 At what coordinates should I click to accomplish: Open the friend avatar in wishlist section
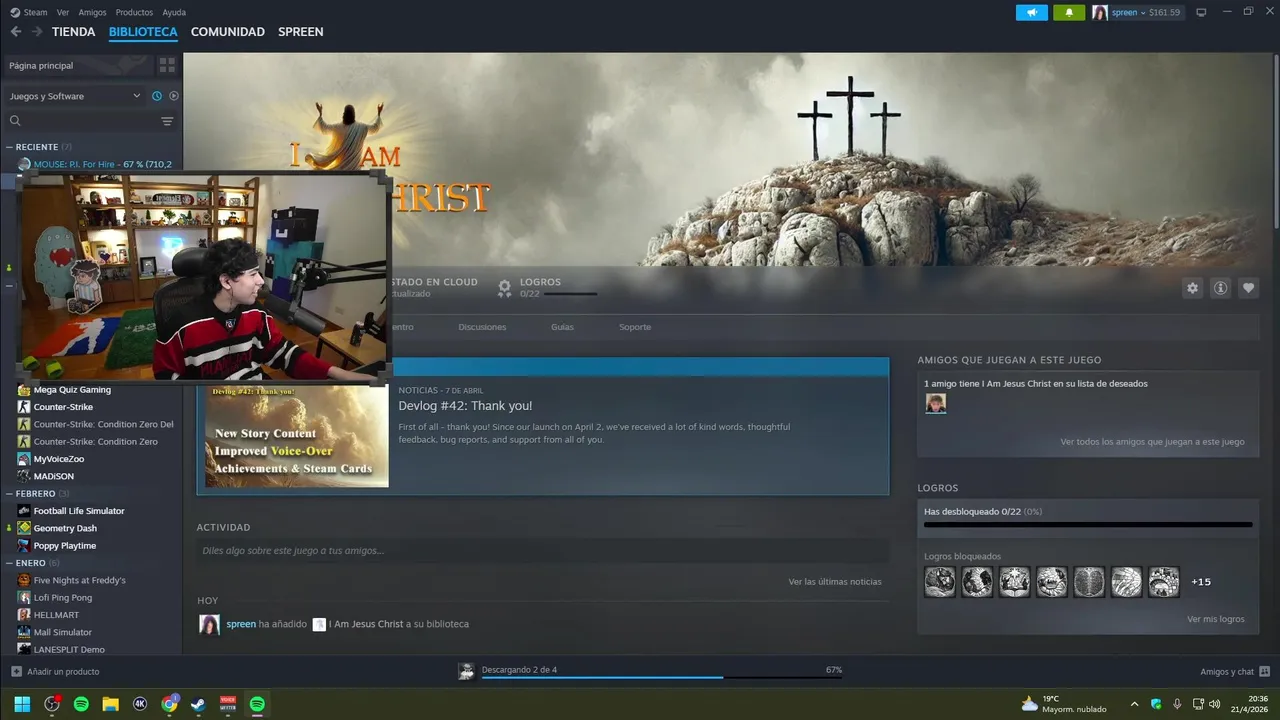pyautogui.click(x=935, y=403)
